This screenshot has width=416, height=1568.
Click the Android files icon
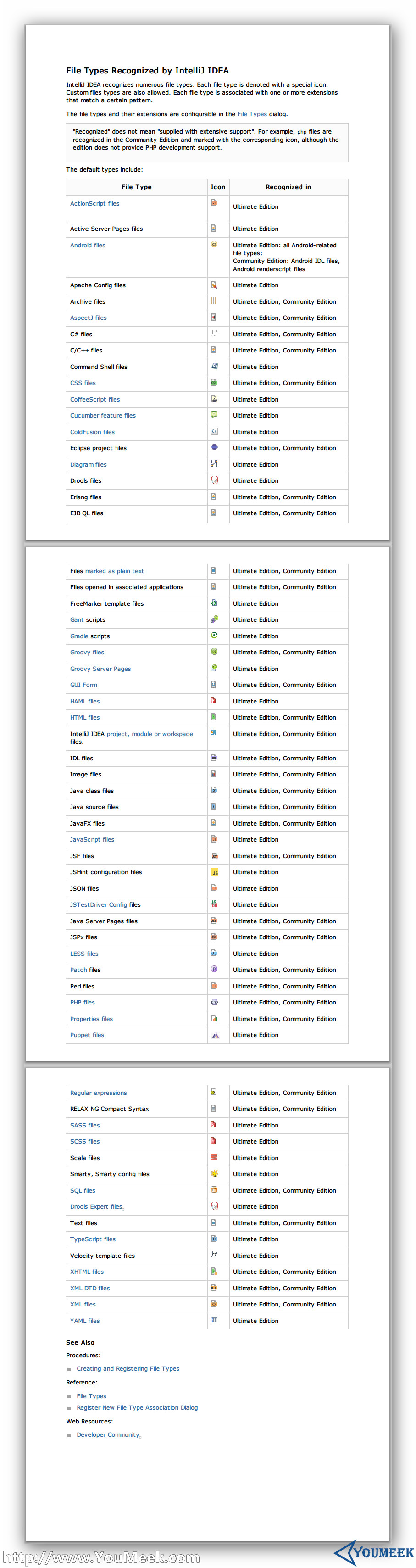pos(214,245)
